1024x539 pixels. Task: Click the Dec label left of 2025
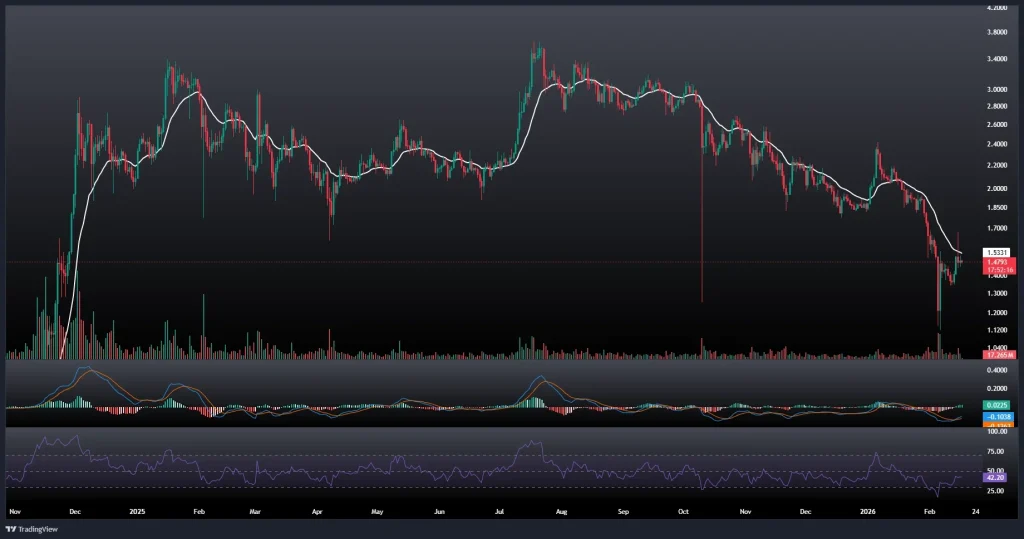74,510
